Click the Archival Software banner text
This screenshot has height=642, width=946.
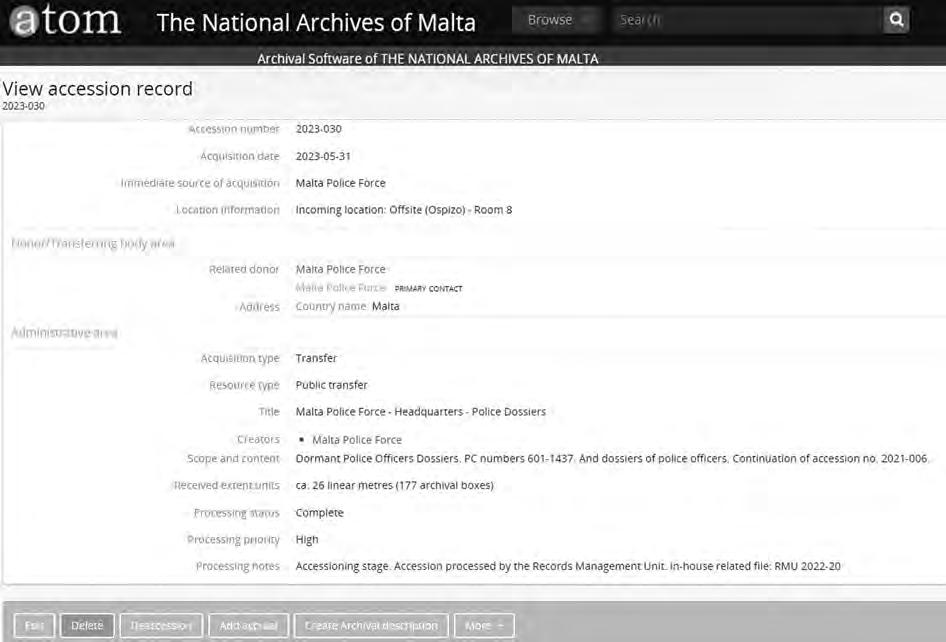point(428,59)
